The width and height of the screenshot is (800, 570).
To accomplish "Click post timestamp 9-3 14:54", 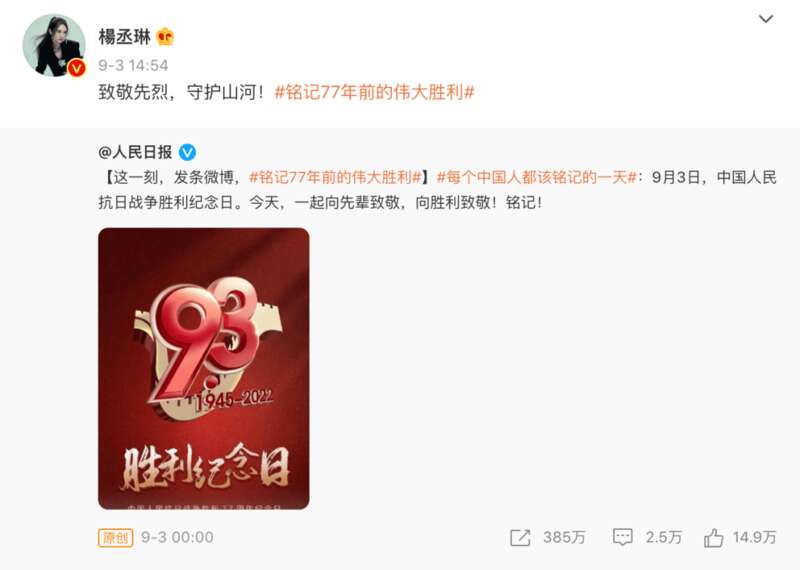I will 133,65.
